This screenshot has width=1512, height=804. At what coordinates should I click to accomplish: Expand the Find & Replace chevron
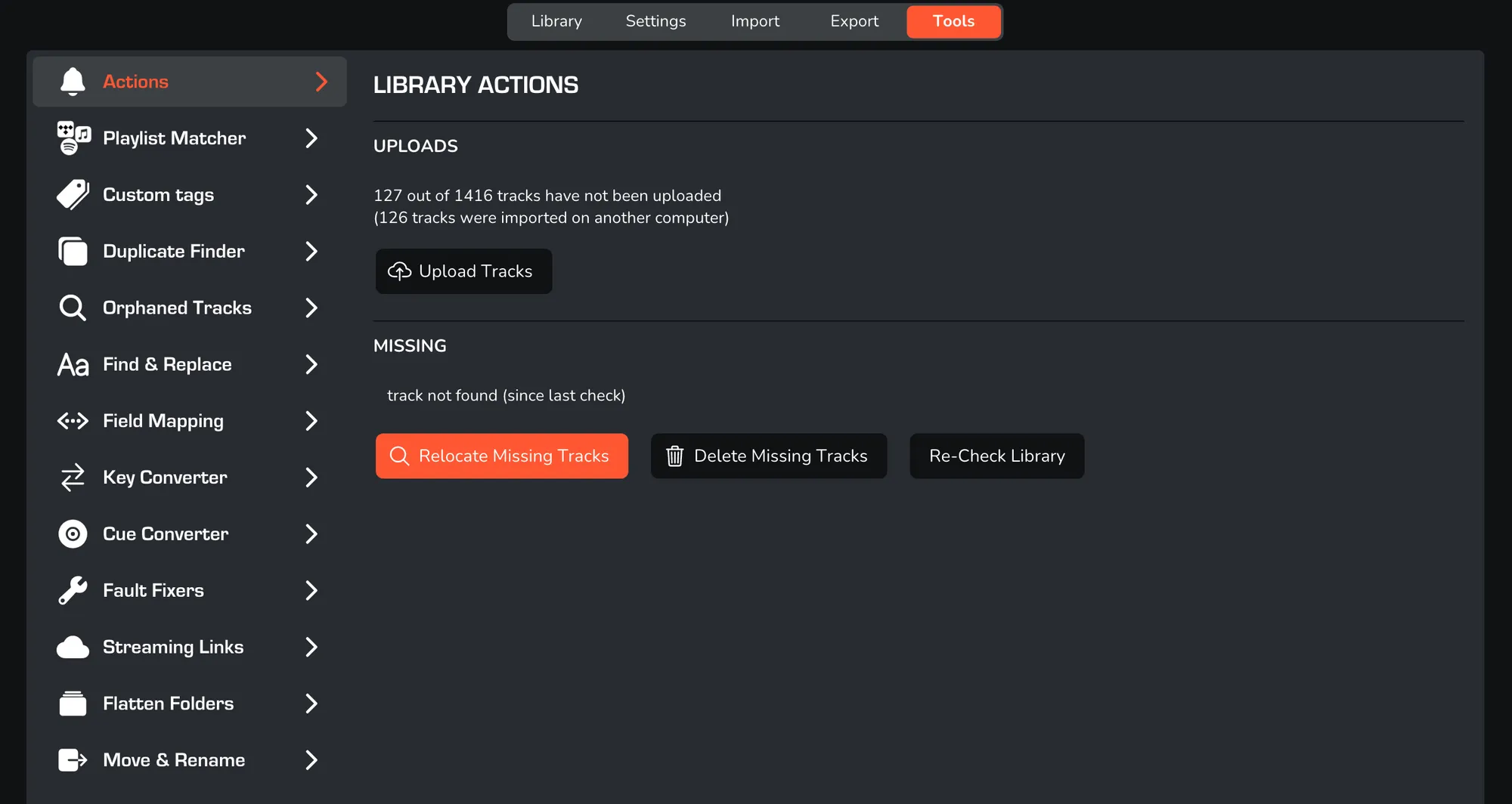point(311,364)
